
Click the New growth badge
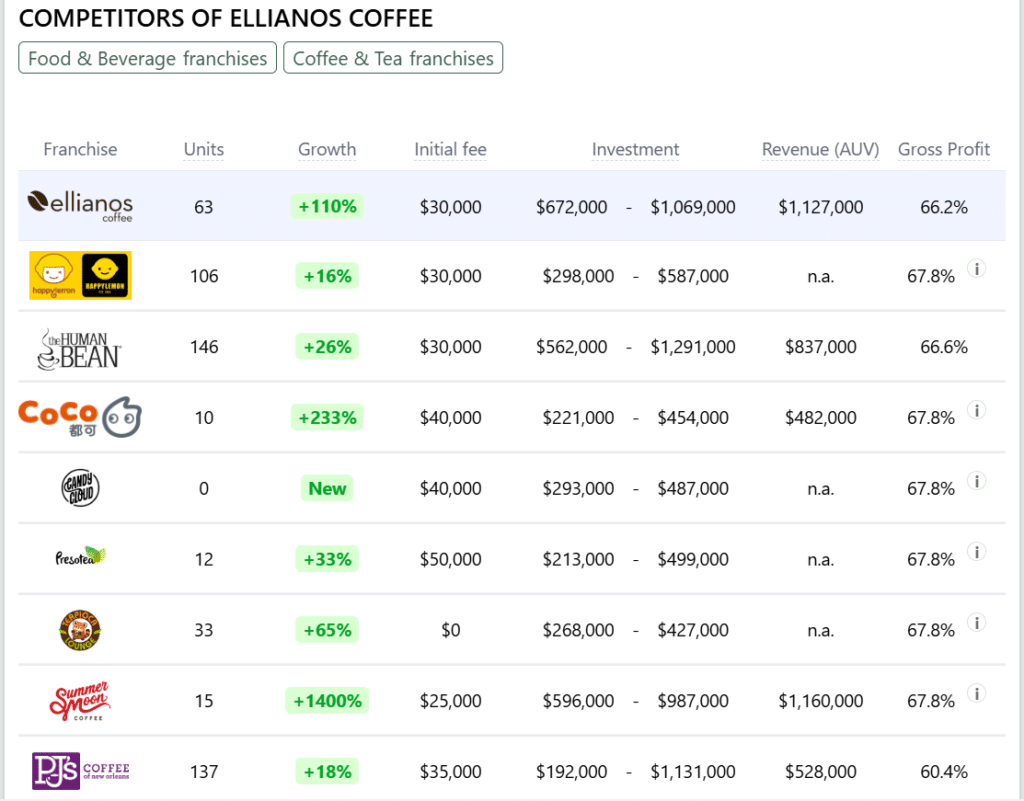(x=327, y=488)
